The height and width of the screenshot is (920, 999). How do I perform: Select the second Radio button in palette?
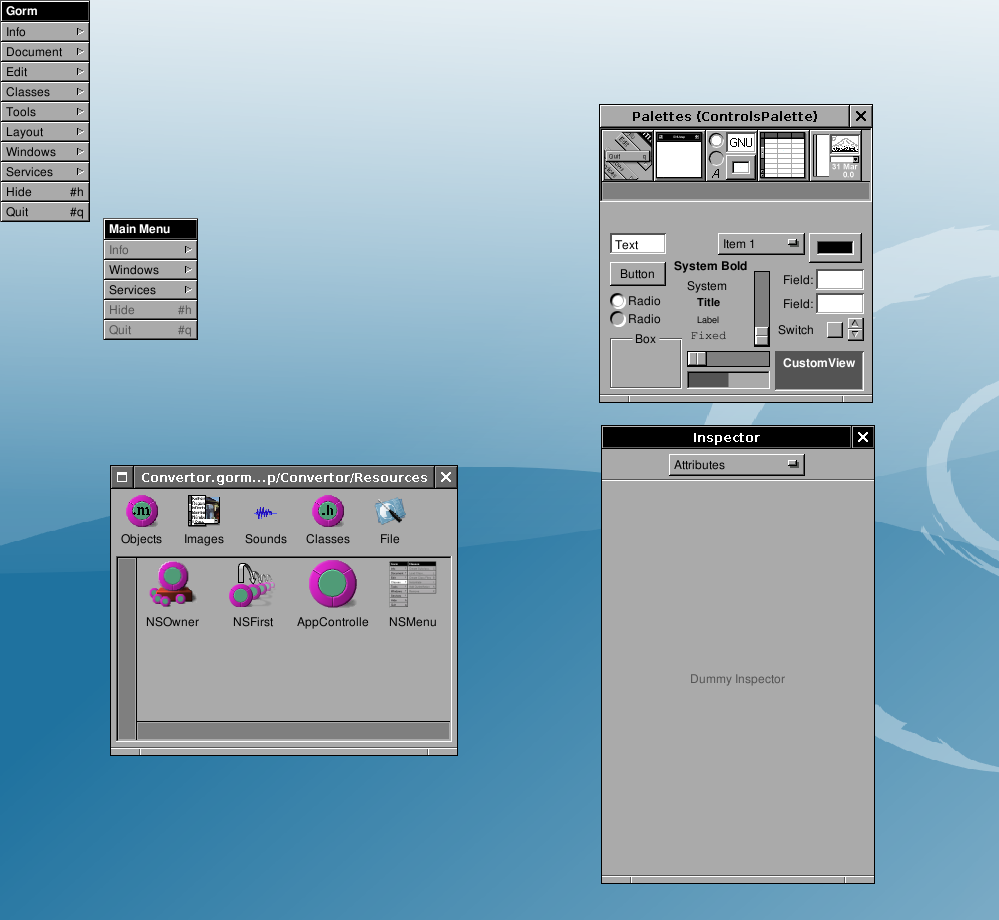coord(619,319)
